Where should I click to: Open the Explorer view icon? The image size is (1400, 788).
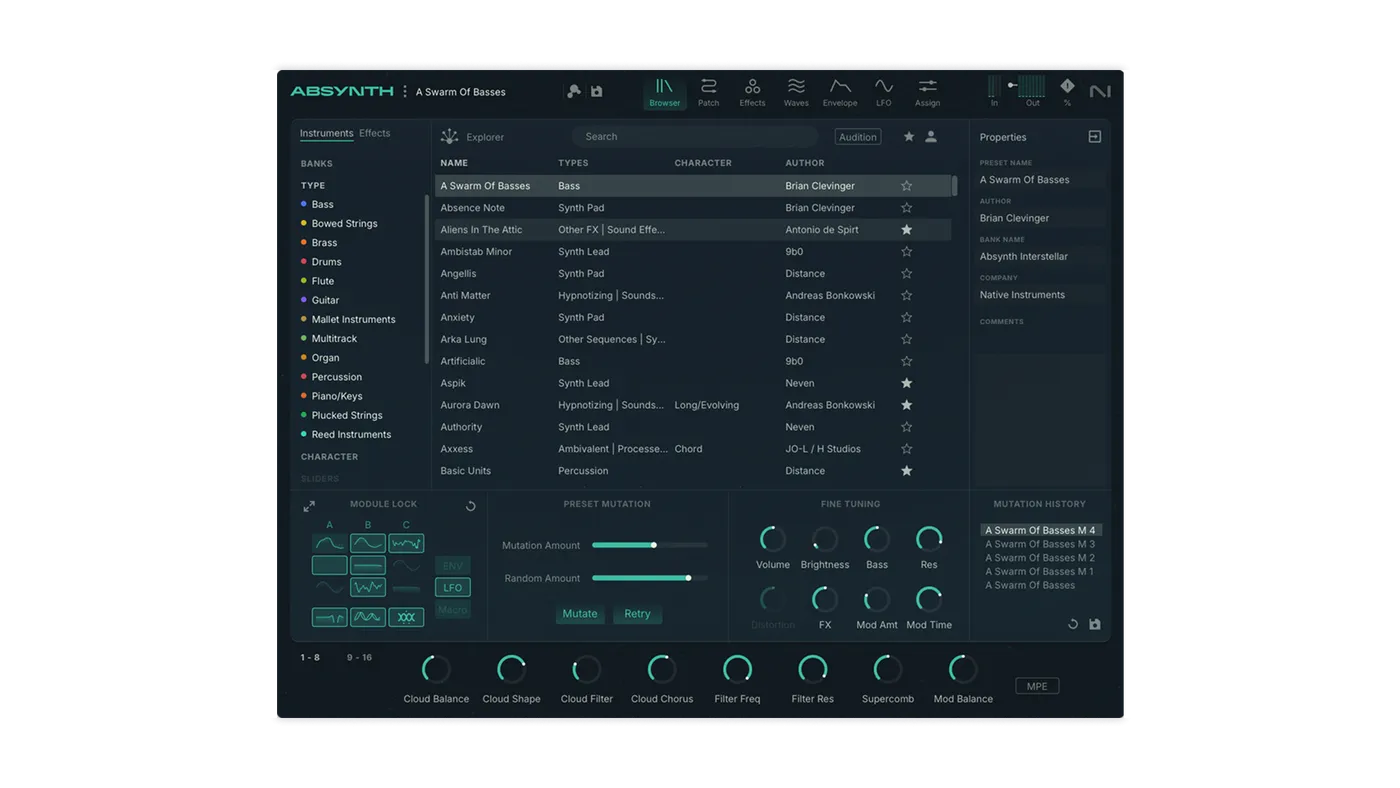click(450, 136)
